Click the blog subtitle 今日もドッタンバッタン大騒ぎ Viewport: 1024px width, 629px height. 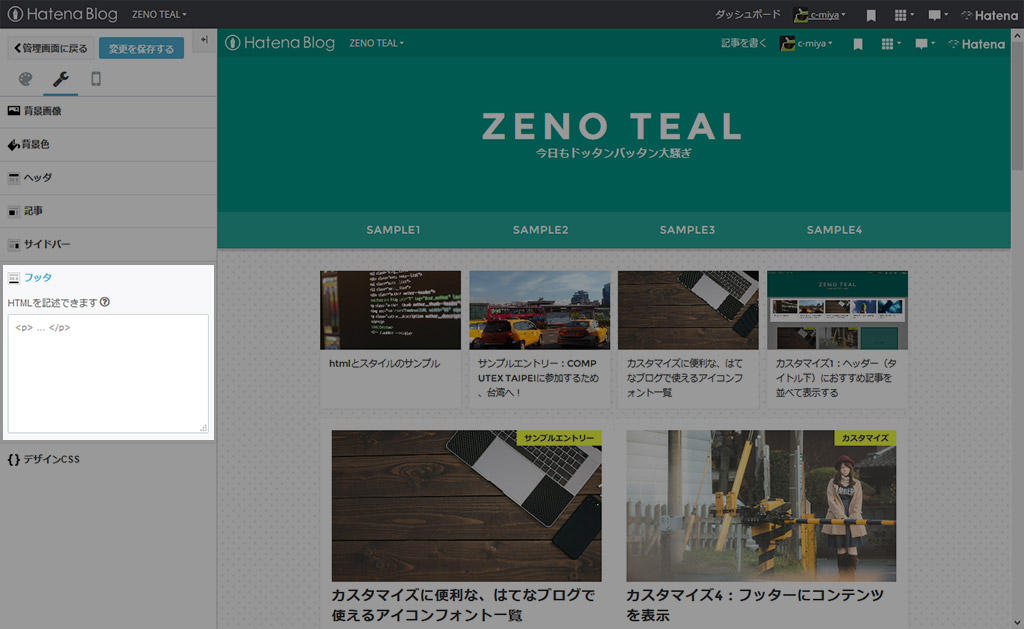pos(613,153)
